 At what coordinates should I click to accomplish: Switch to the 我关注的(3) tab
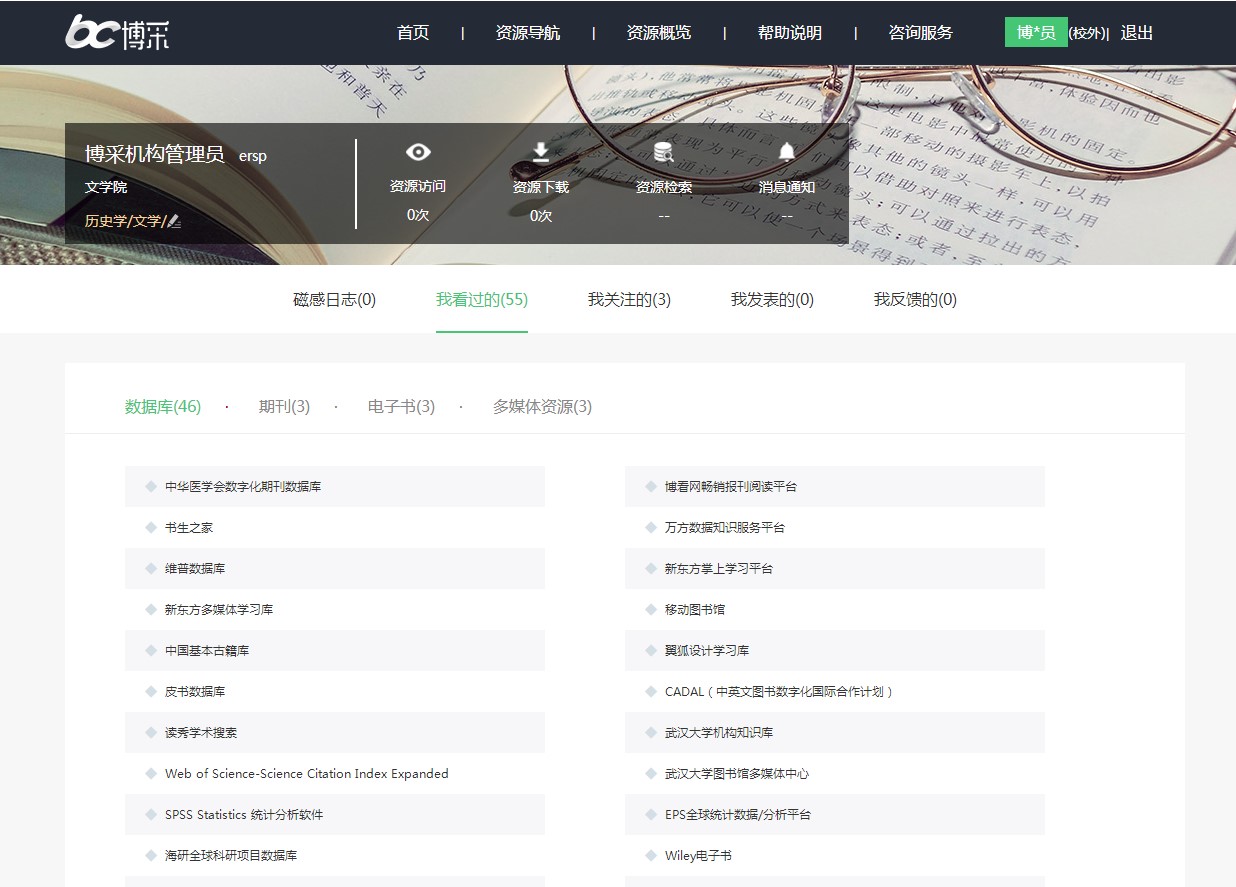pos(629,300)
